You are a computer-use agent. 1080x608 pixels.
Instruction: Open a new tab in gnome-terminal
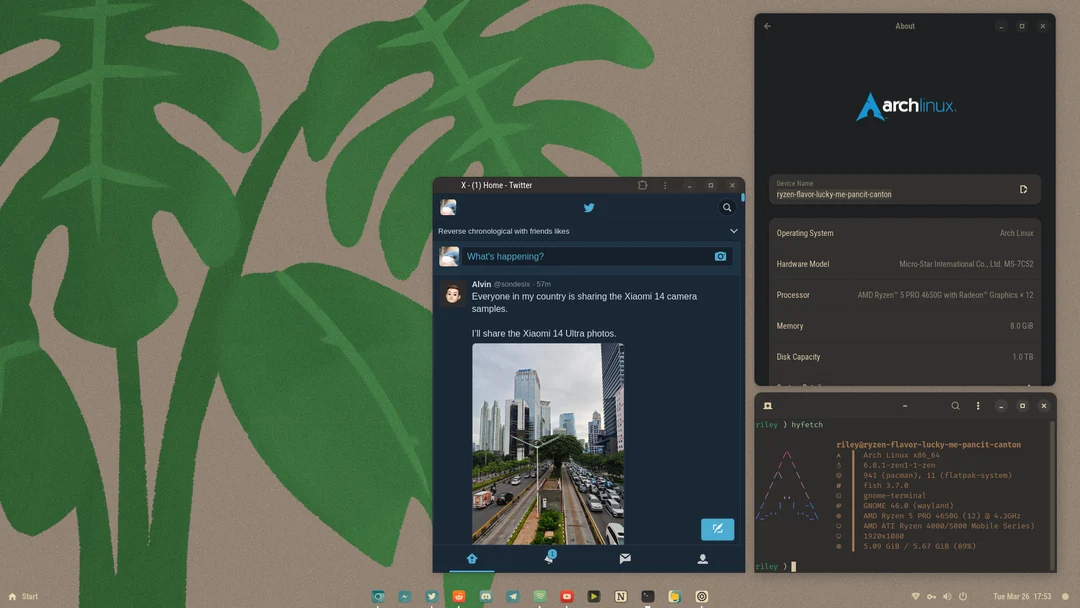767,405
